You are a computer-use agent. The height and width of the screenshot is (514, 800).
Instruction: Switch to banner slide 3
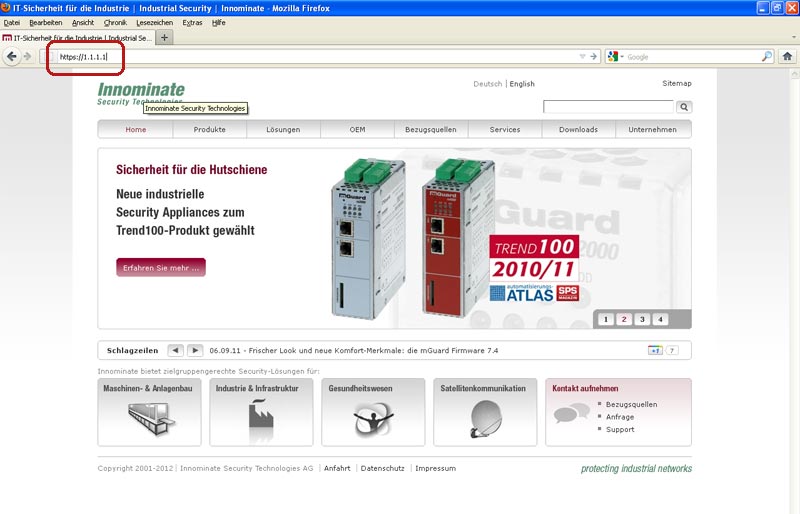click(641, 320)
